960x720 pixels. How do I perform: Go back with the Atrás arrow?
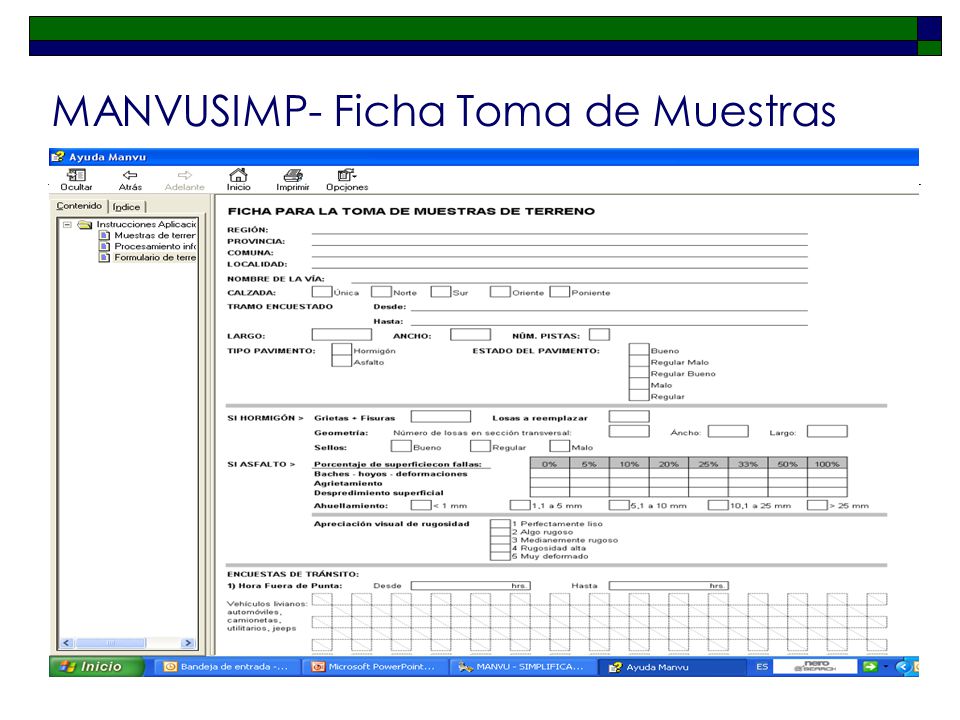(x=130, y=176)
